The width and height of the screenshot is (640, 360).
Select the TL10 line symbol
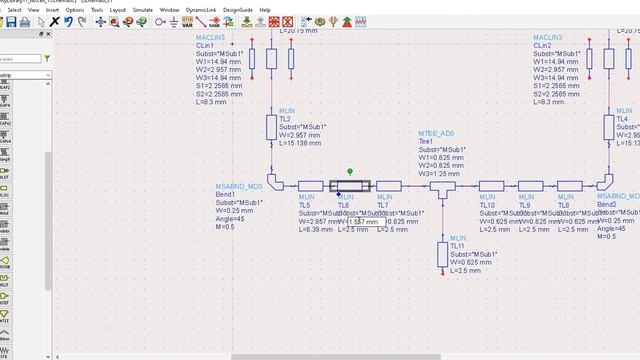pyautogui.click(x=491, y=186)
